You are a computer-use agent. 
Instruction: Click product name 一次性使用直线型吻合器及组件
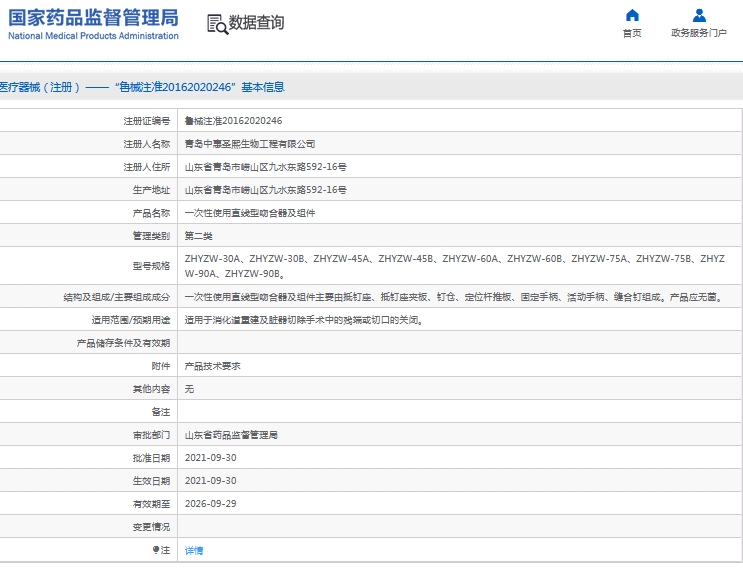pyautogui.click(x=250, y=213)
